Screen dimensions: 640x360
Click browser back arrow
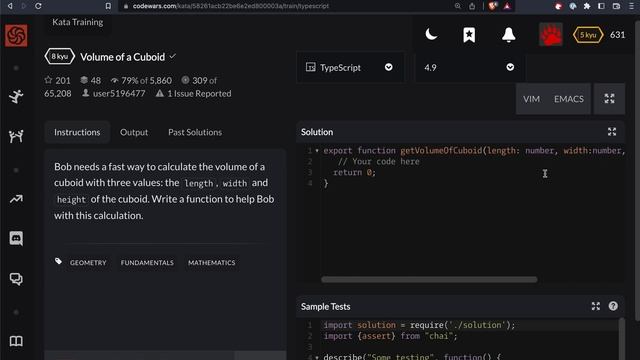point(10,6)
